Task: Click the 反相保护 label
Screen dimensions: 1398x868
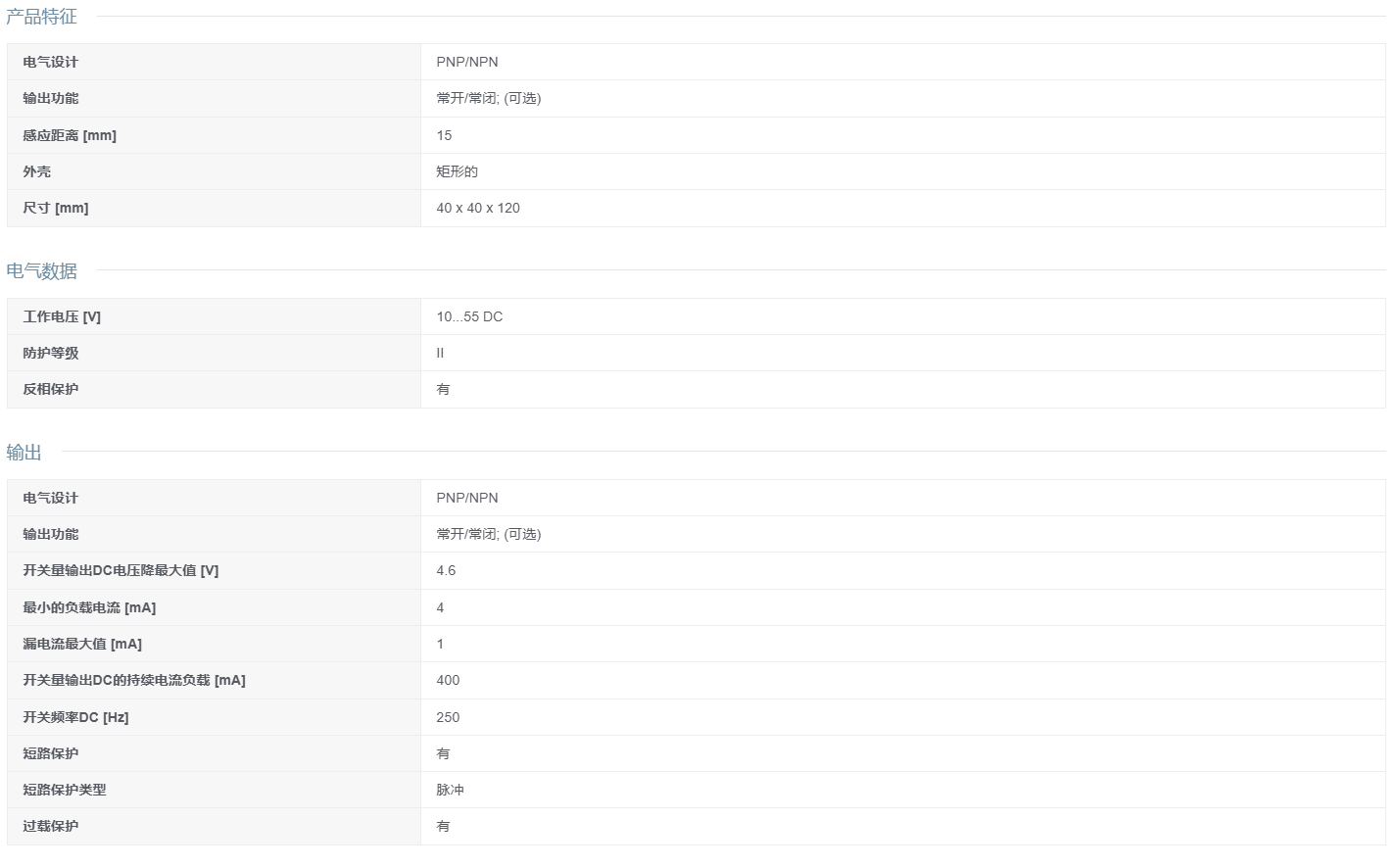Action: coord(51,389)
